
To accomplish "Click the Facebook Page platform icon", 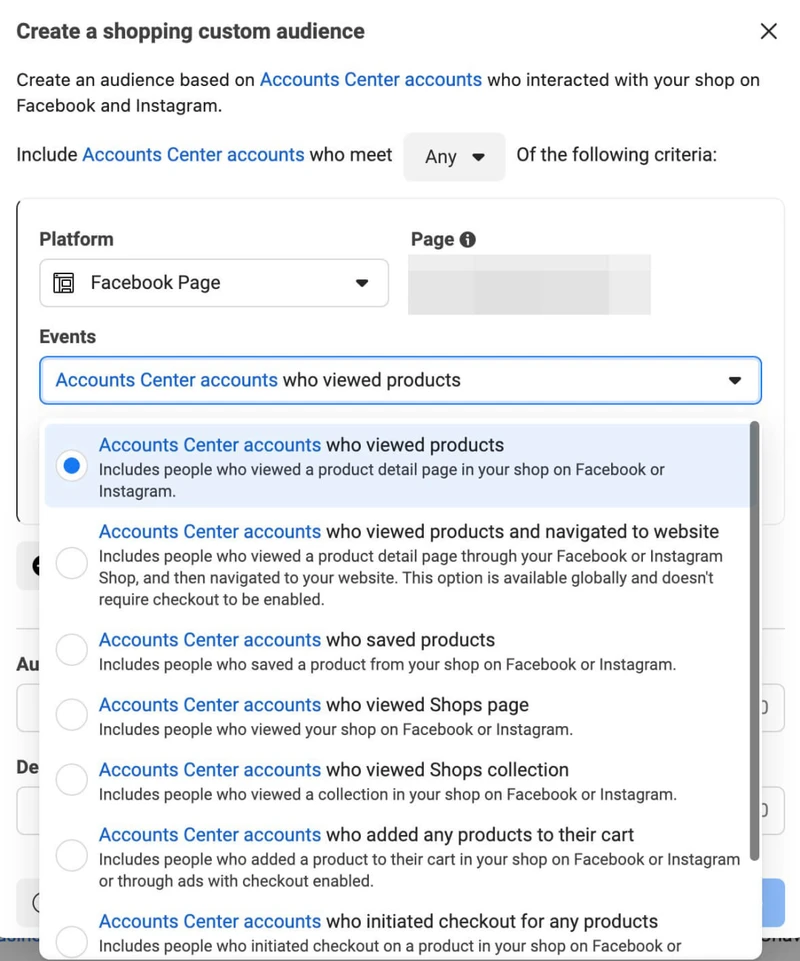I will coord(64,283).
